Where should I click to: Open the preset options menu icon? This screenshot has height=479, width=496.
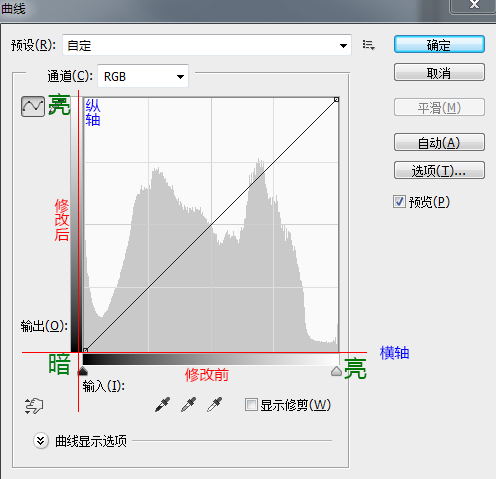point(369,45)
